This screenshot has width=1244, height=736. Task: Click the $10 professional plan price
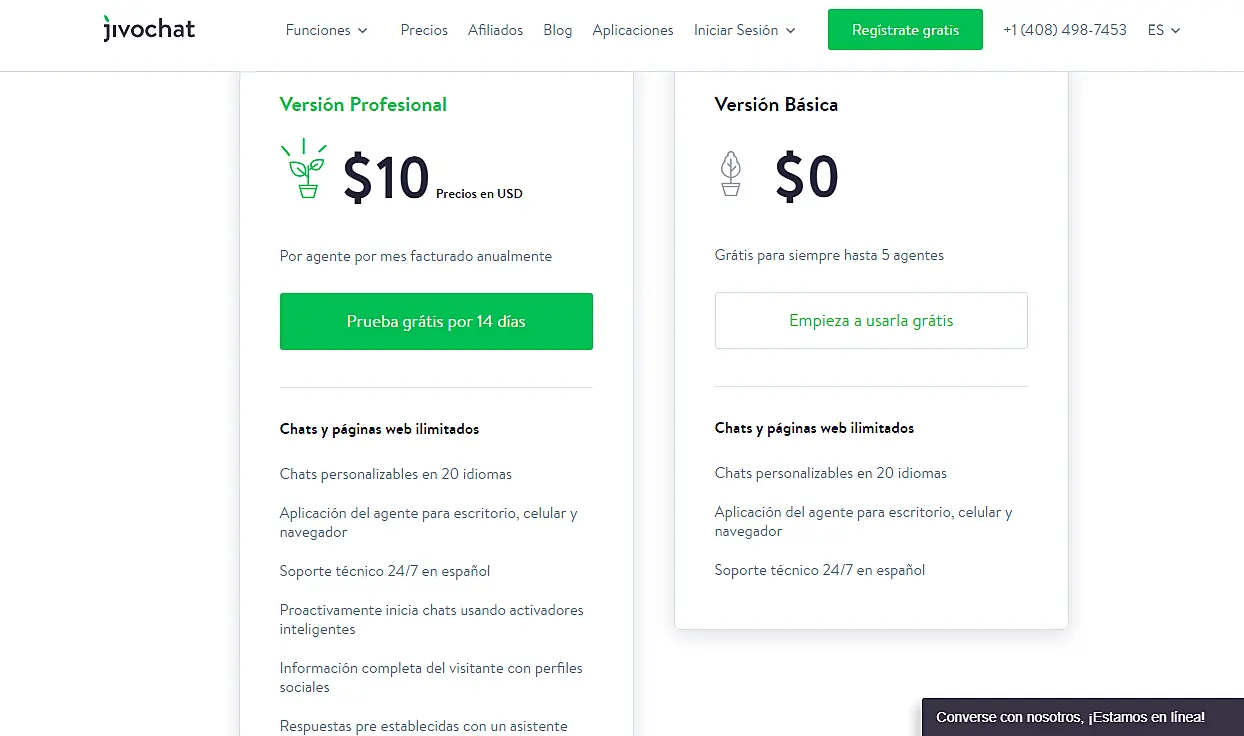pos(386,178)
